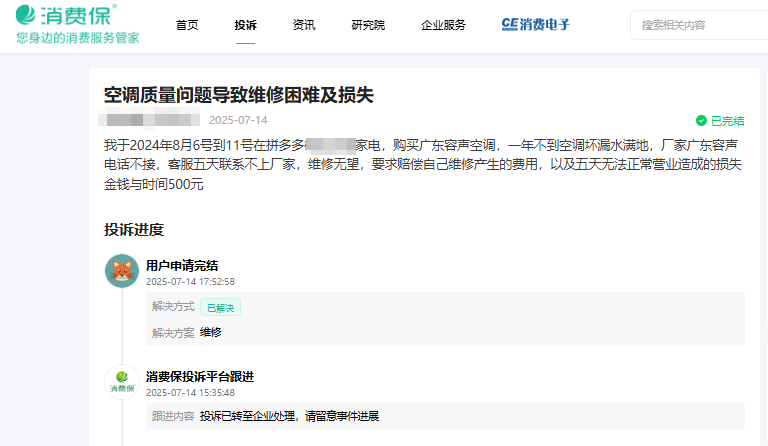Viewport: 768px width, 446px height.
Task: Click the complaint title 空调质量问题导致维修困难及损失
Action: 239,95
